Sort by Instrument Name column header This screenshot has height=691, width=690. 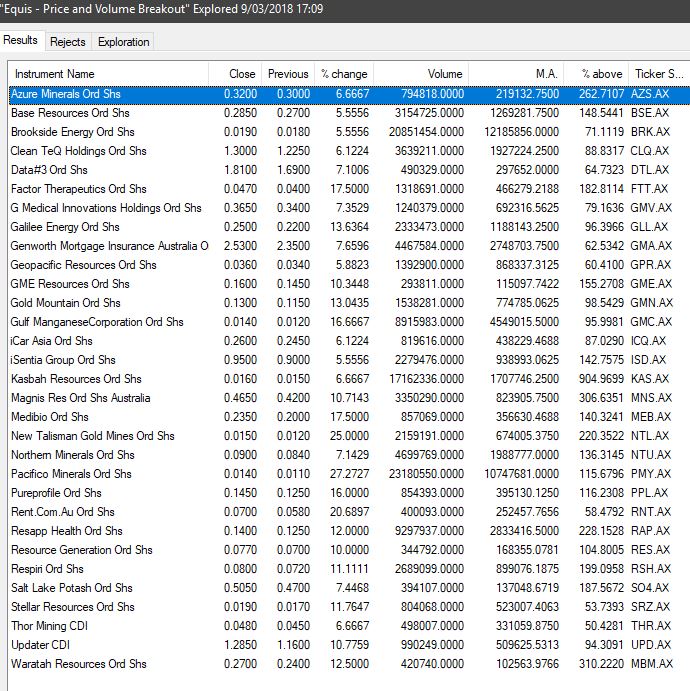click(x=108, y=74)
